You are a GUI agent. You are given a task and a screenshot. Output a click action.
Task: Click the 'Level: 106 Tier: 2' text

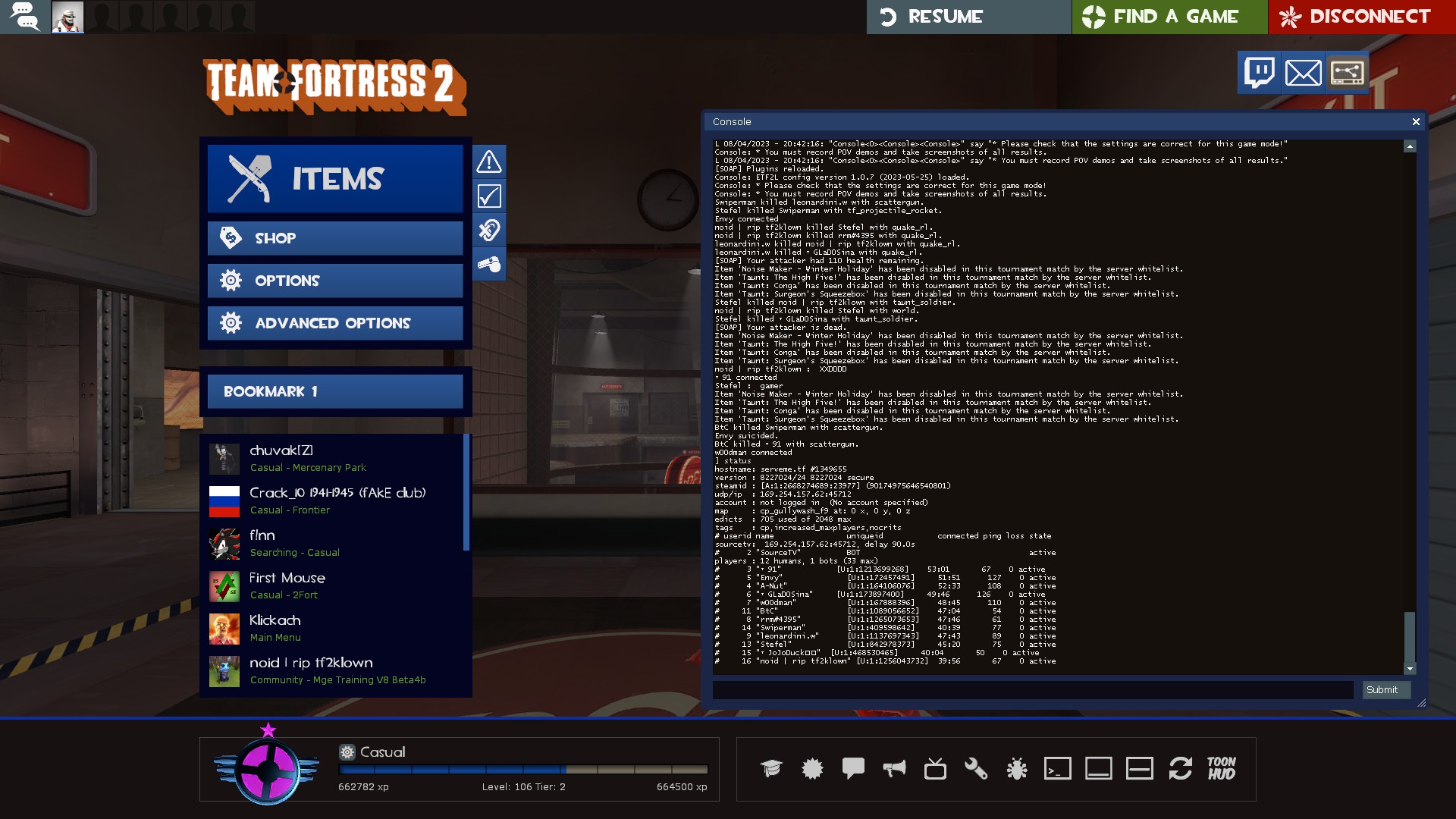[x=523, y=787]
